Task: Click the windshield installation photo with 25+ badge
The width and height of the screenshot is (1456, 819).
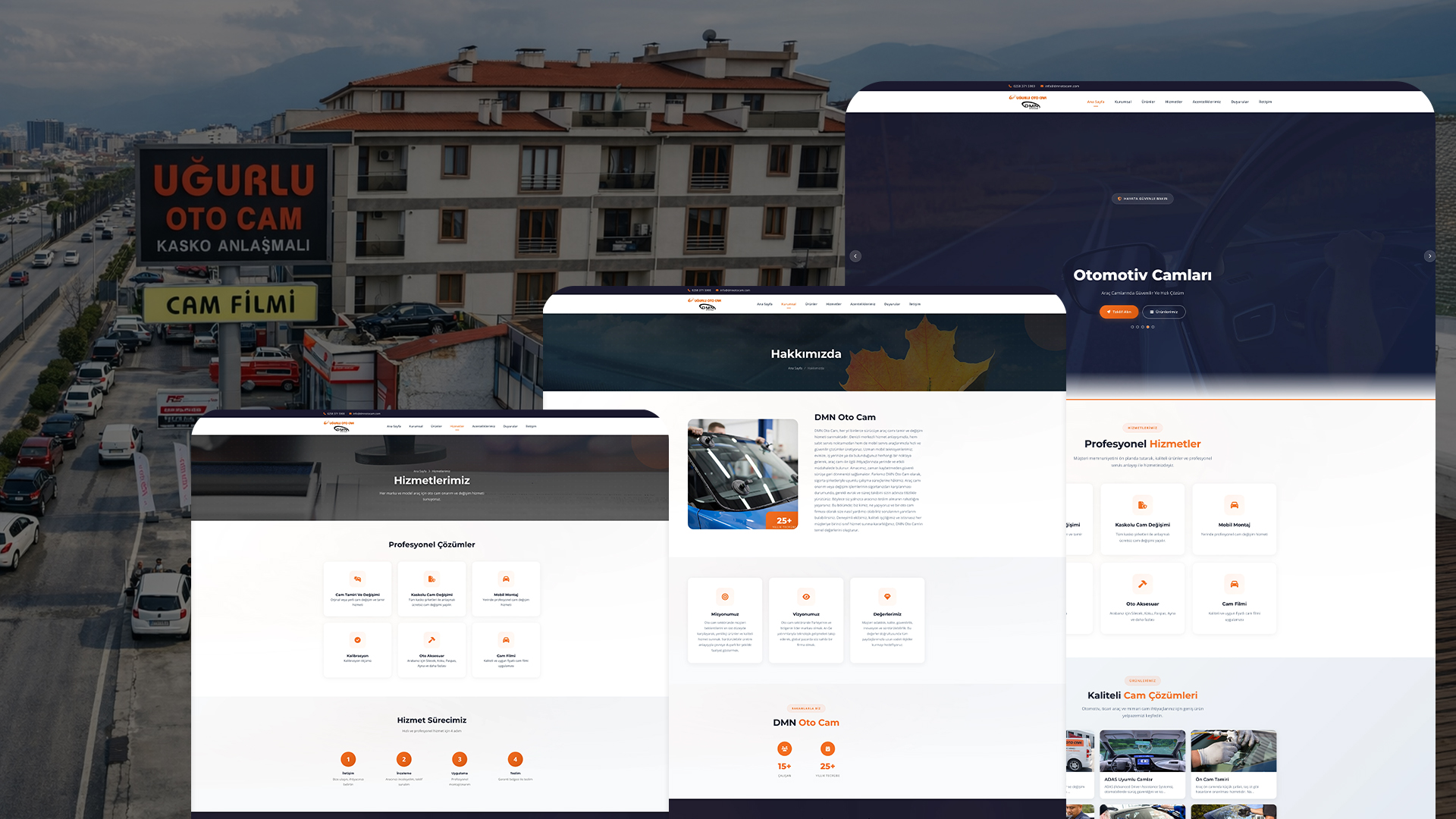Action: [x=742, y=474]
